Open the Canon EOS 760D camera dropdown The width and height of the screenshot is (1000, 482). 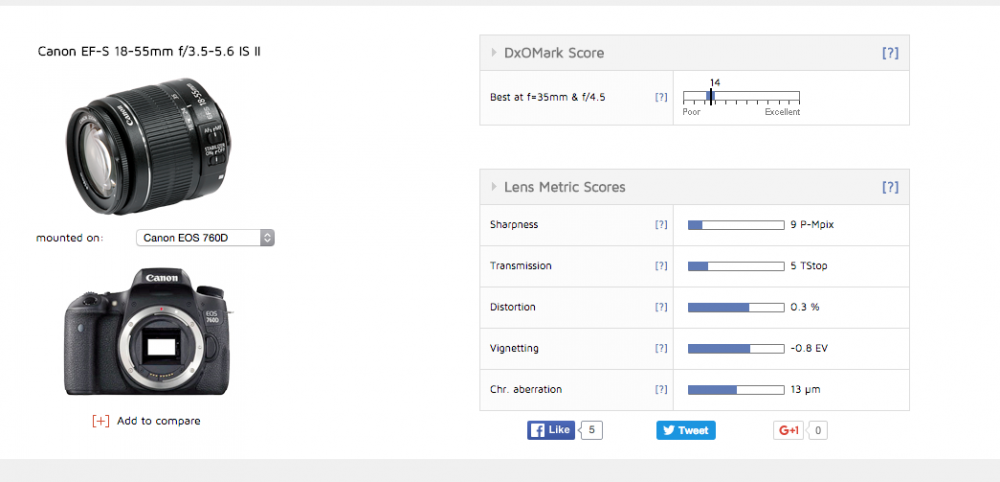coord(205,238)
